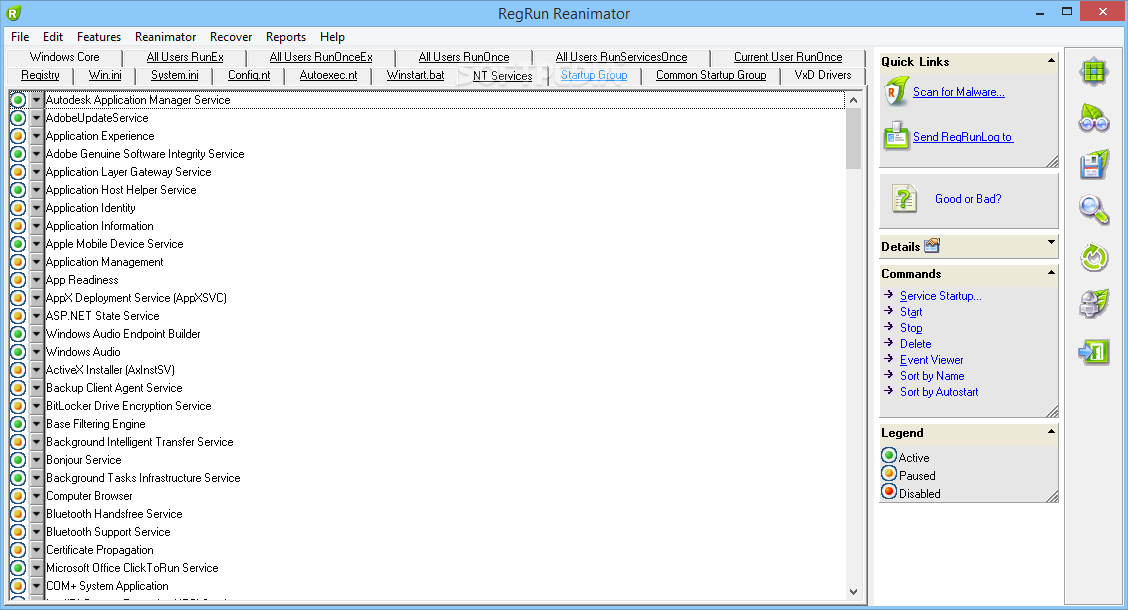The width and height of the screenshot is (1128, 610).
Task: Click the red Disabled legend indicator
Action: coord(889,492)
